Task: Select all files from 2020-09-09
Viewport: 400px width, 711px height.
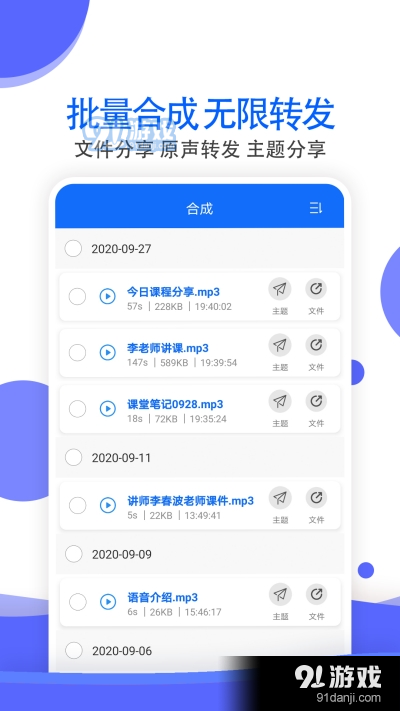Action: pos(73,554)
